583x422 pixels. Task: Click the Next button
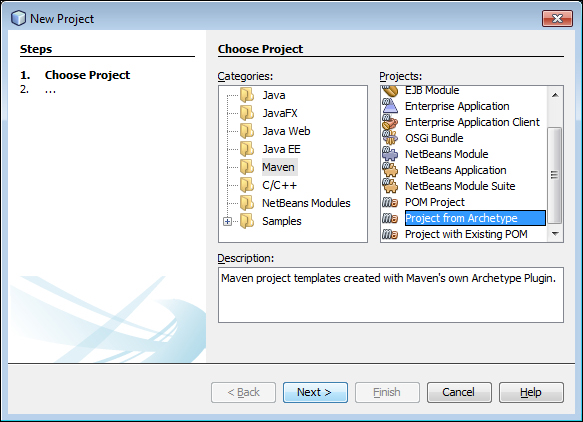[315, 392]
